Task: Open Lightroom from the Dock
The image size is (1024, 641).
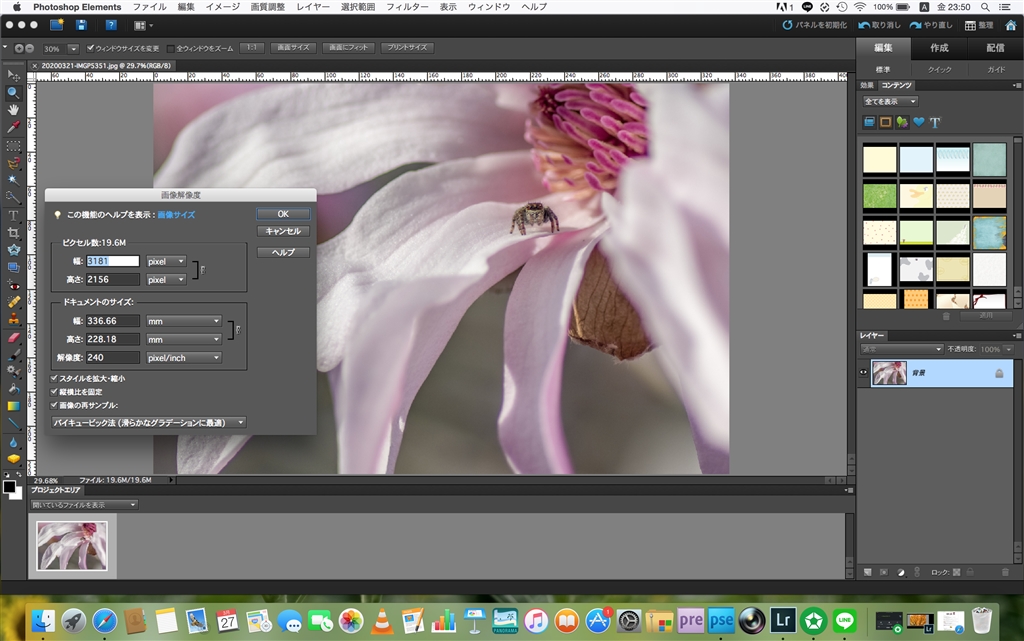Action: tap(785, 620)
